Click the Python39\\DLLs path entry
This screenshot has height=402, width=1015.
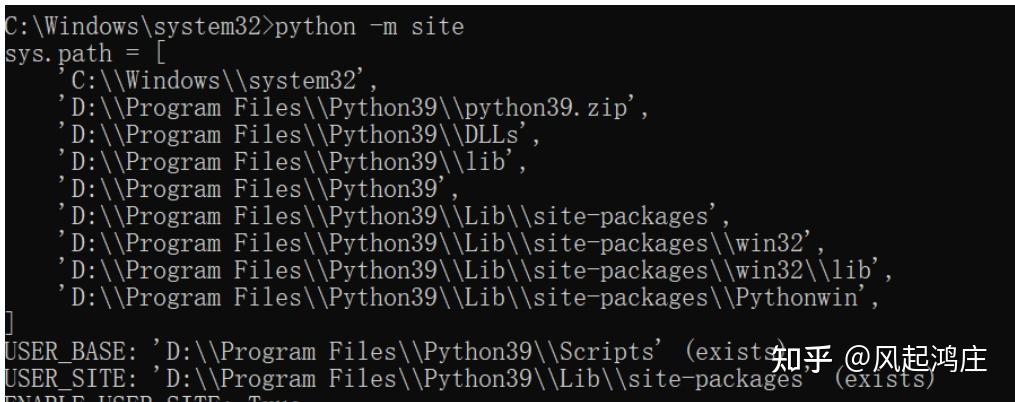coord(299,136)
